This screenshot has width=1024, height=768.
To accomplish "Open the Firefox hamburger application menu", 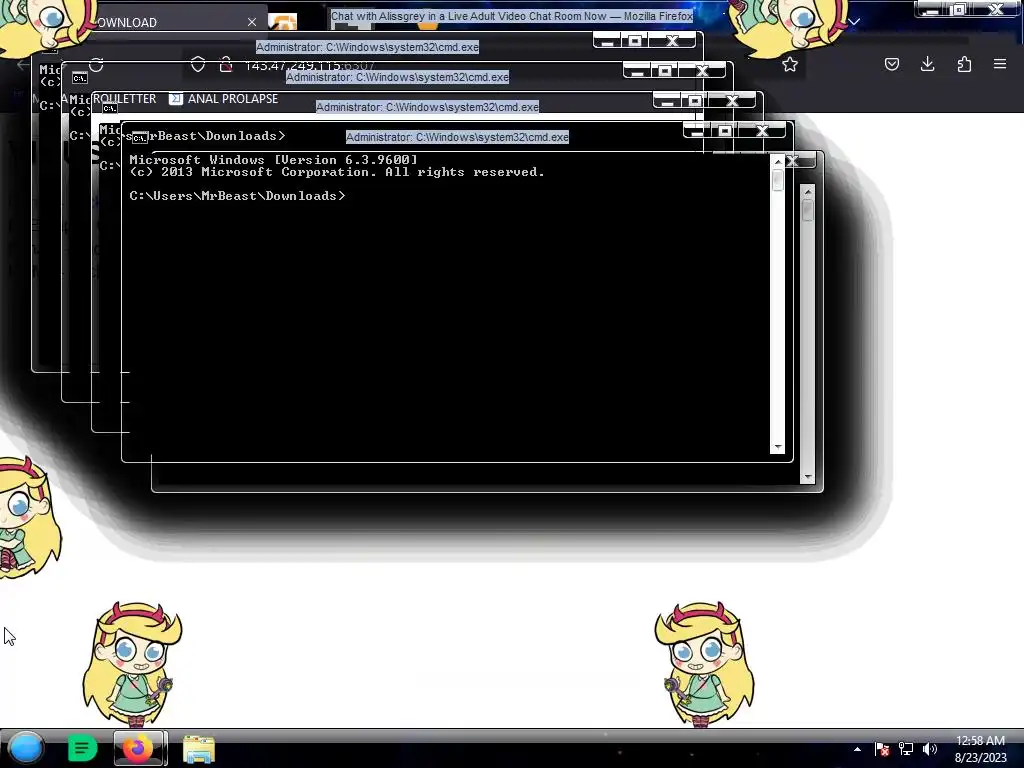I will click(1000, 64).
